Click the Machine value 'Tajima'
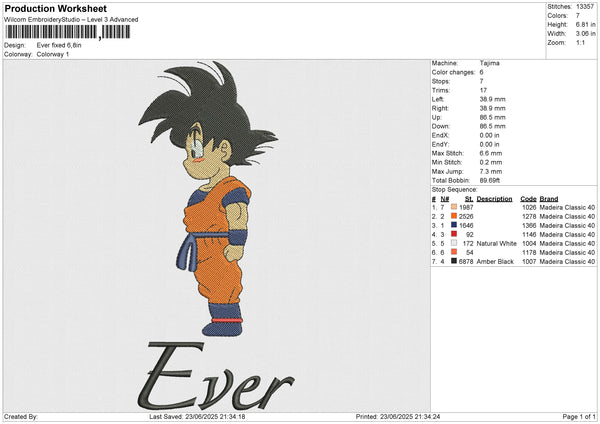The image size is (600, 424). pos(489,63)
